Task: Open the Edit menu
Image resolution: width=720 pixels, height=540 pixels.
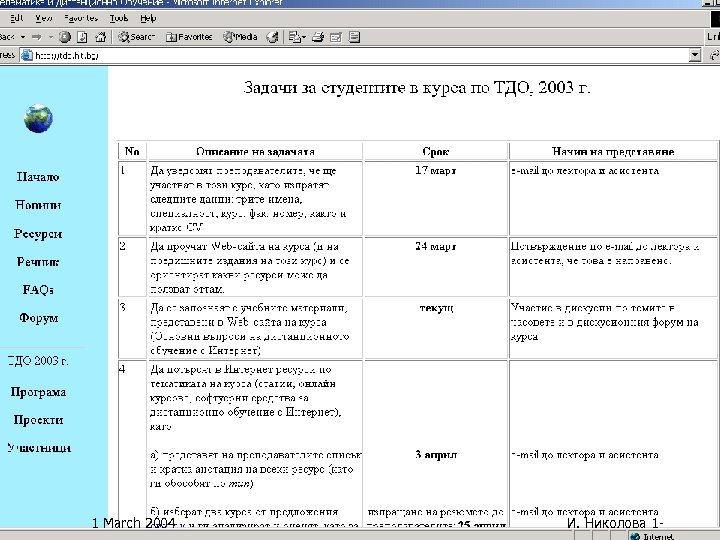Action: click(x=17, y=18)
